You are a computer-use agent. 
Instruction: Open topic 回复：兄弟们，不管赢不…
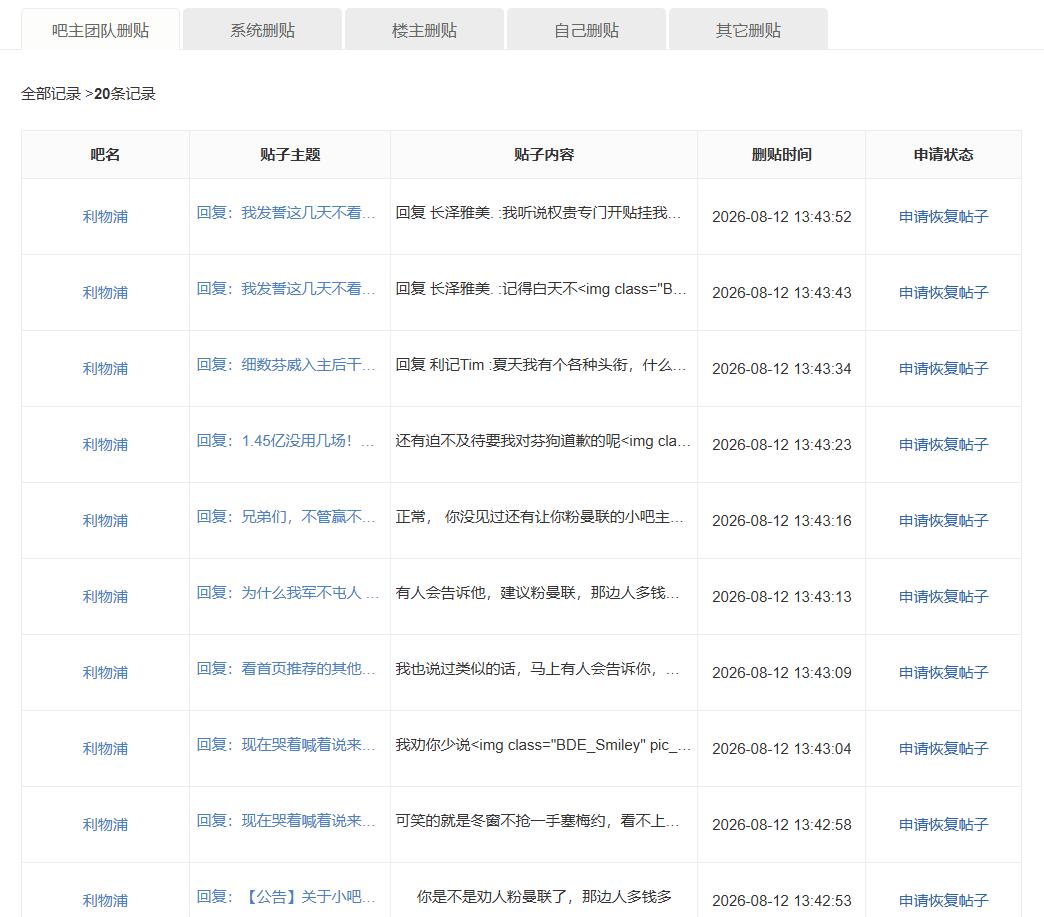coord(286,516)
